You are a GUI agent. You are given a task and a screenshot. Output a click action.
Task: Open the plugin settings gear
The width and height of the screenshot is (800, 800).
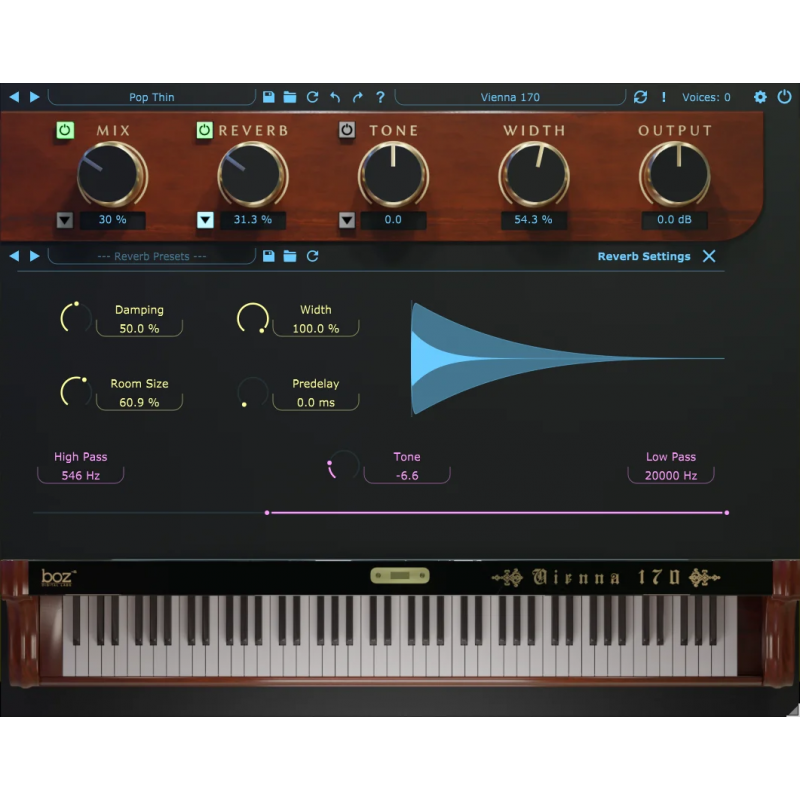[x=760, y=97]
